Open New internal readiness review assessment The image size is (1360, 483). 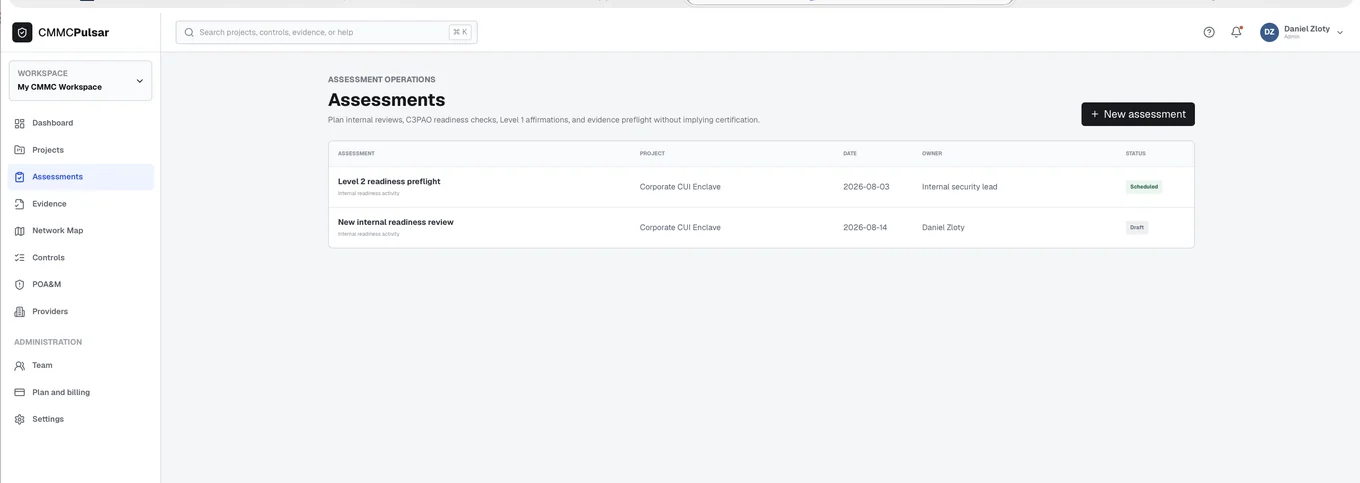tap(396, 222)
